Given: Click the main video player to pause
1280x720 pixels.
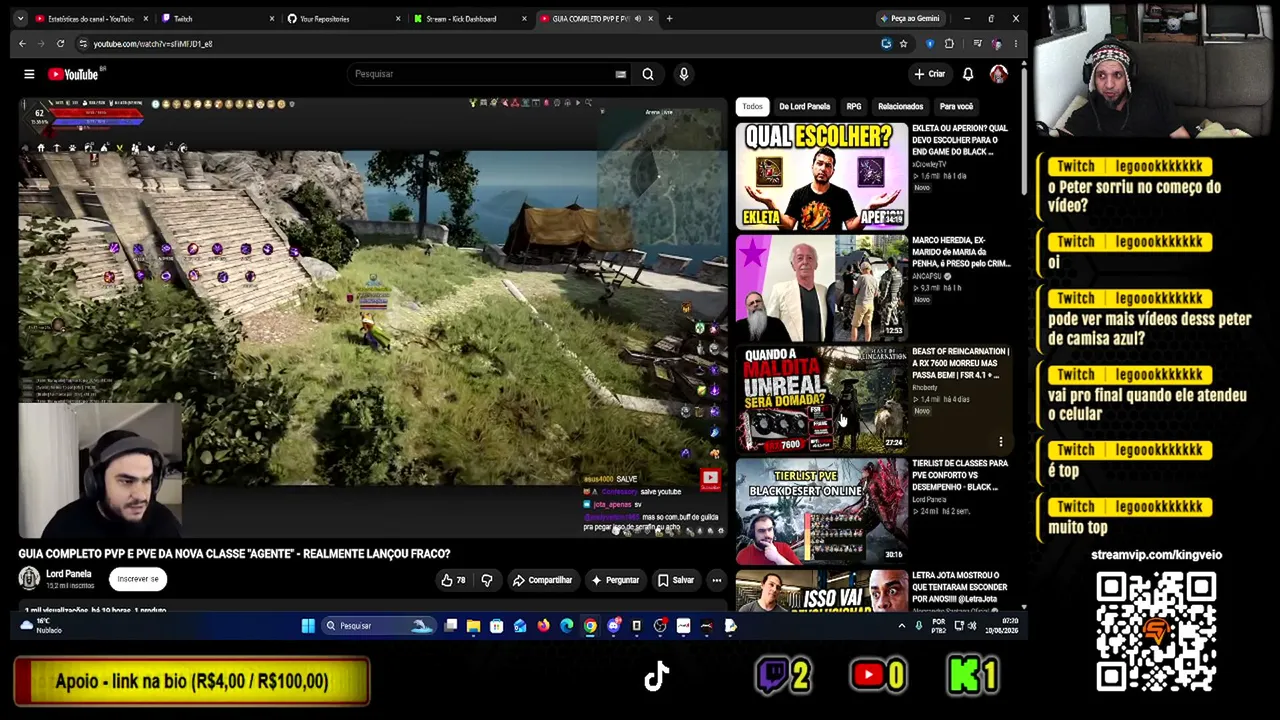Looking at the screenshot, I should (x=372, y=318).
